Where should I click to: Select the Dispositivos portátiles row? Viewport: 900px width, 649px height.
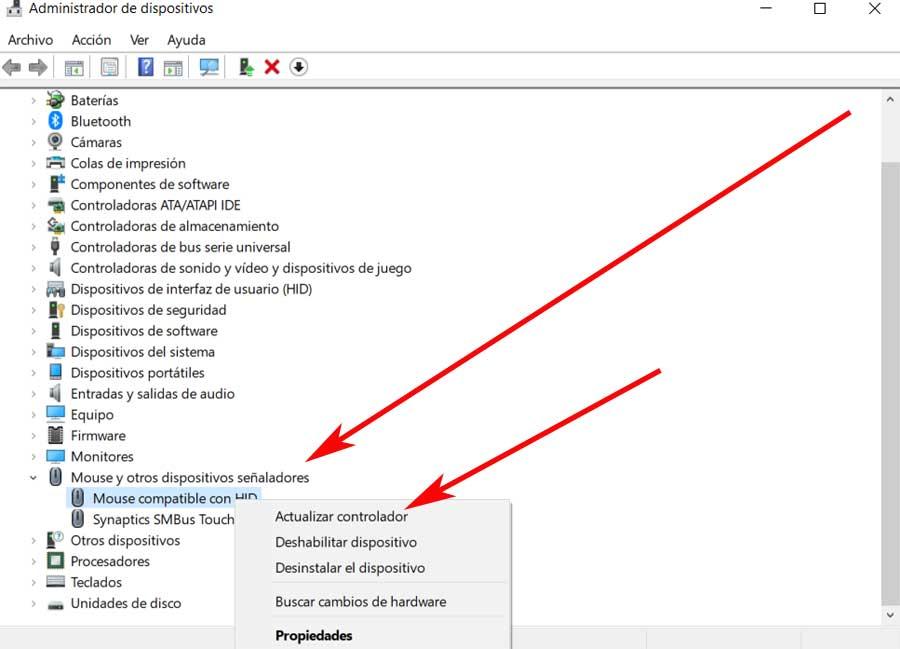coord(137,372)
